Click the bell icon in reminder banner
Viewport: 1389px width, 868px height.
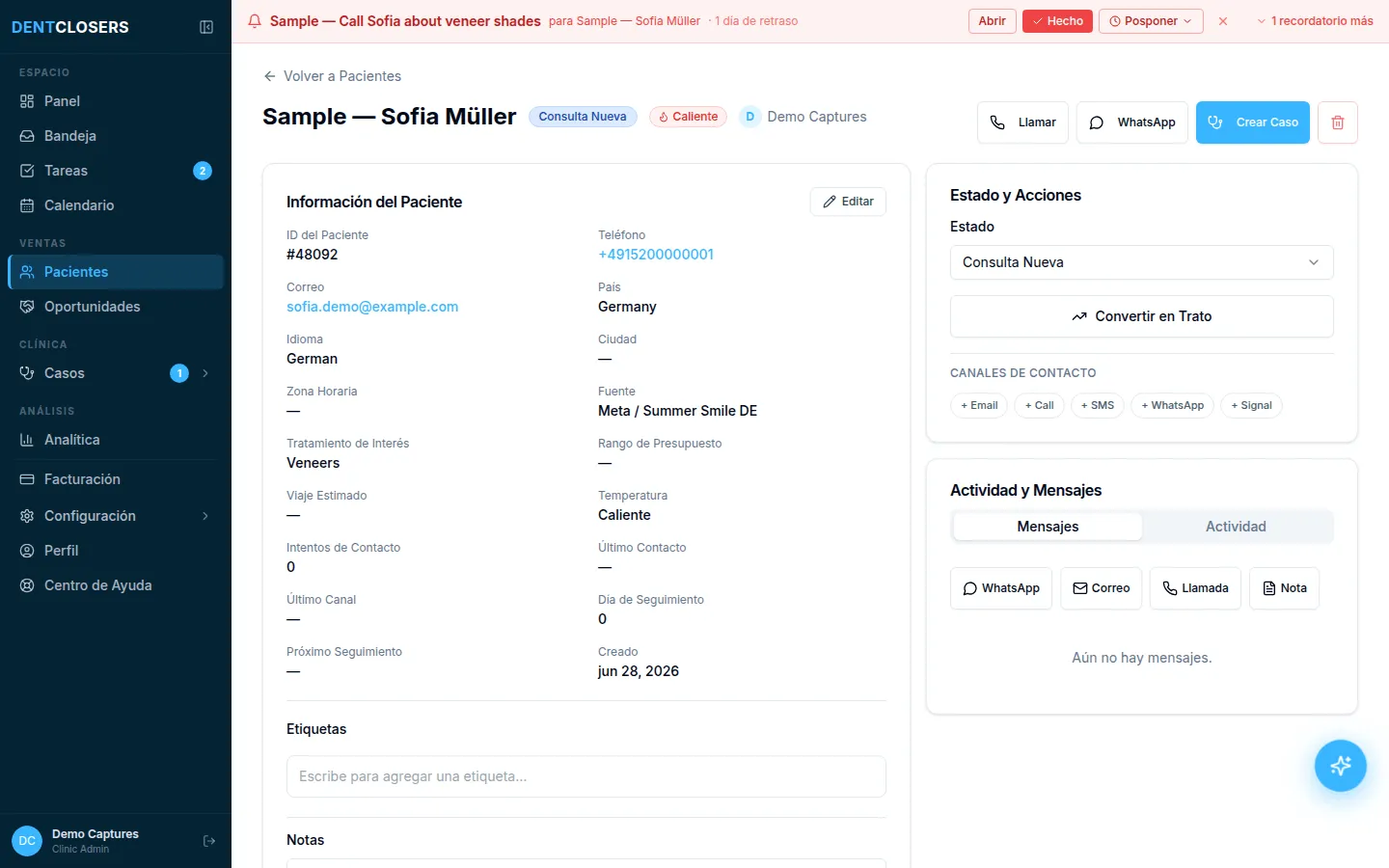point(255,21)
